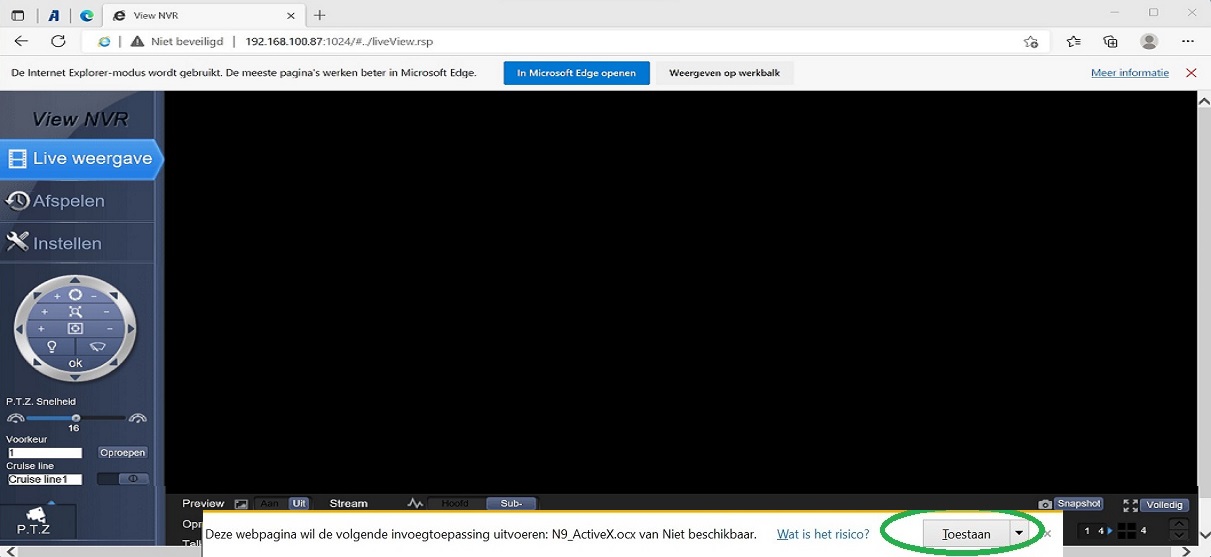
Task: Click the PTZ focus square icon
Action: tap(75, 328)
